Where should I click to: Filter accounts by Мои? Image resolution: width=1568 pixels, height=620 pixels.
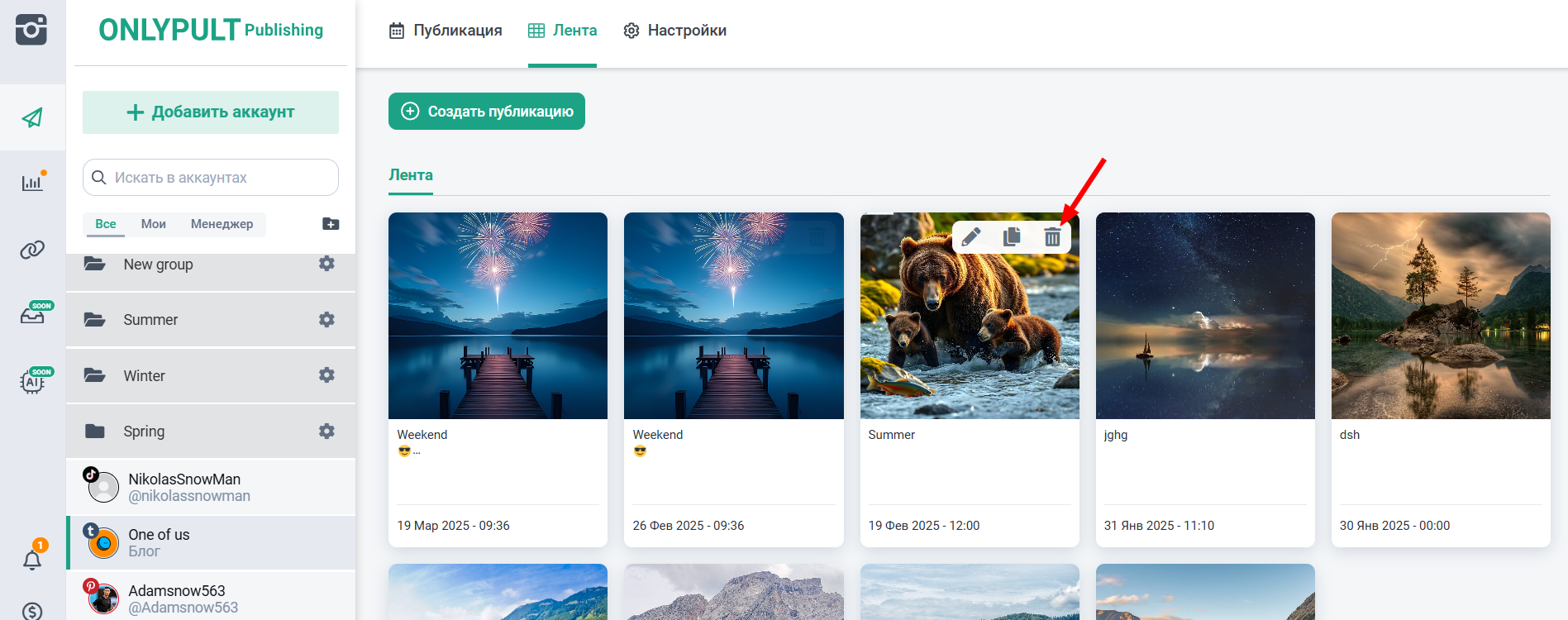click(153, 224)
